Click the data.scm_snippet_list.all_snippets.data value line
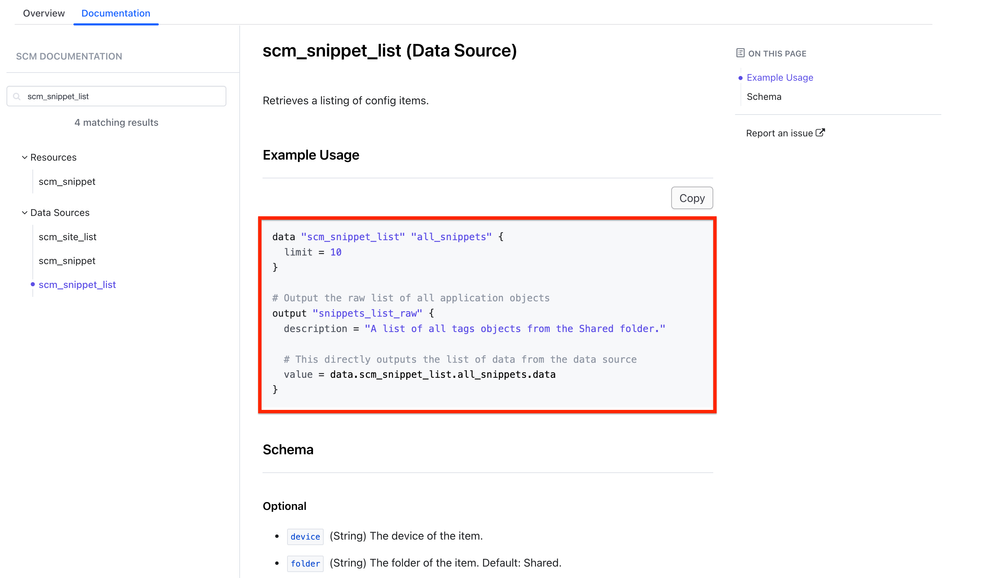This screenshot has height=578, width=999. coord(420,375)
